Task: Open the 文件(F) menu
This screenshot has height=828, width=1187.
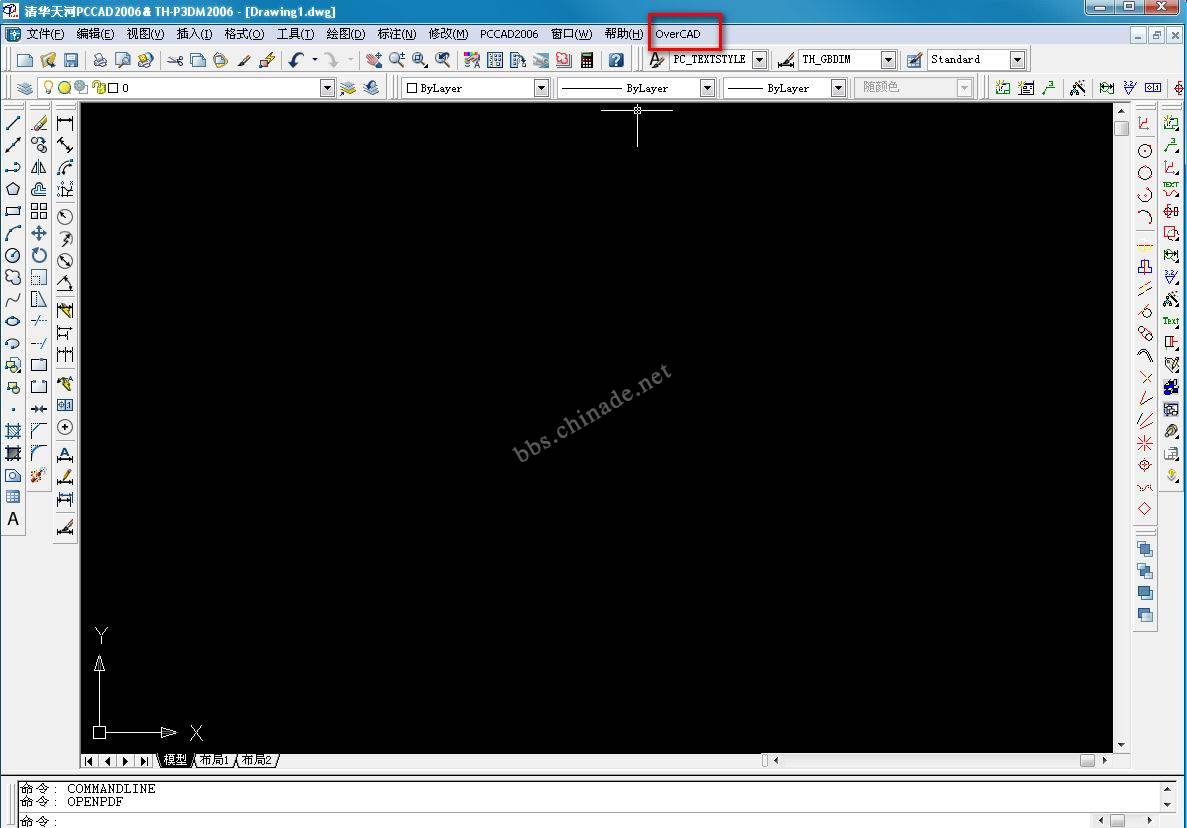Action: 45,34
